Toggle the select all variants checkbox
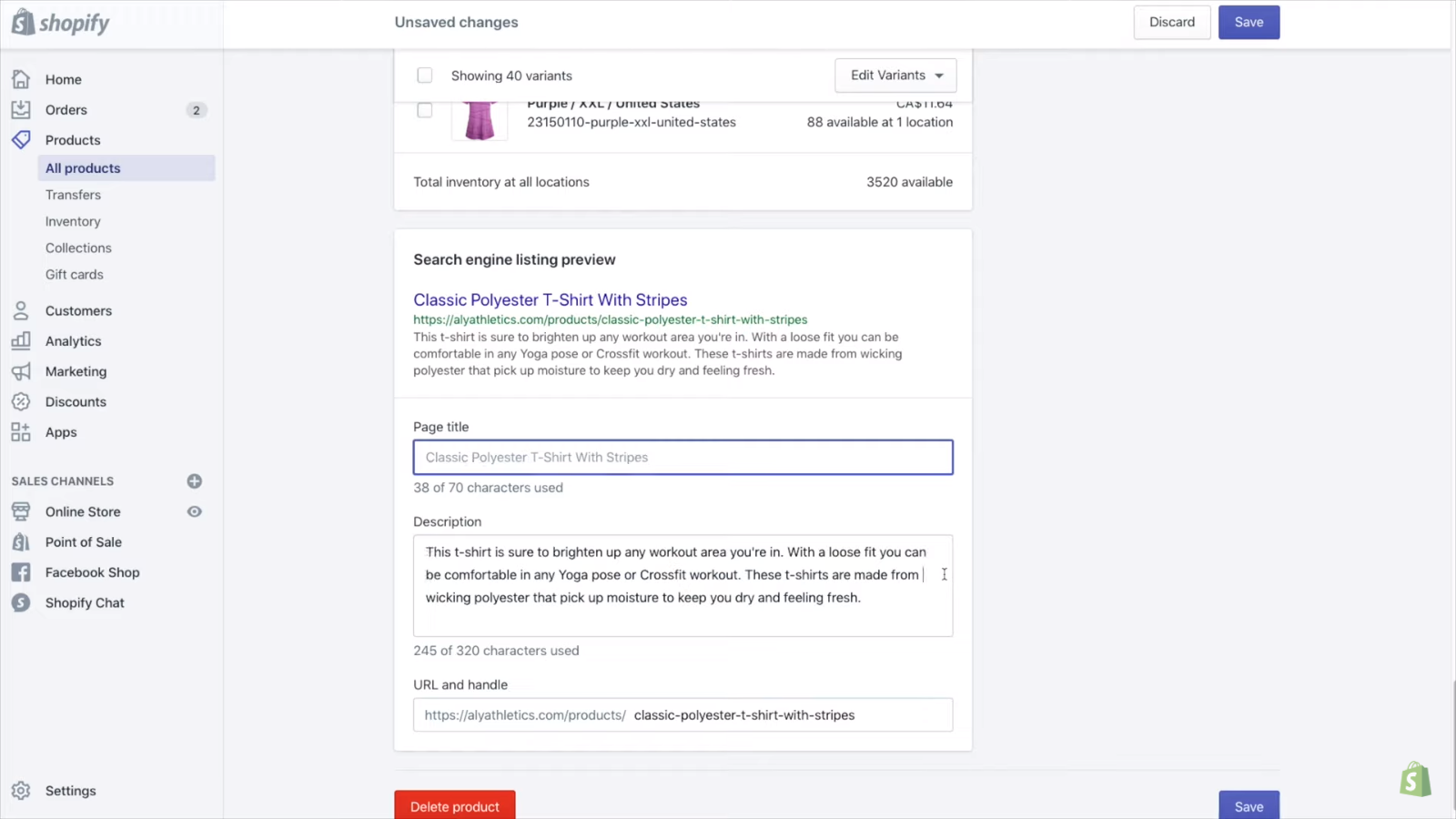1456x819 pixels. pos(425,76)
